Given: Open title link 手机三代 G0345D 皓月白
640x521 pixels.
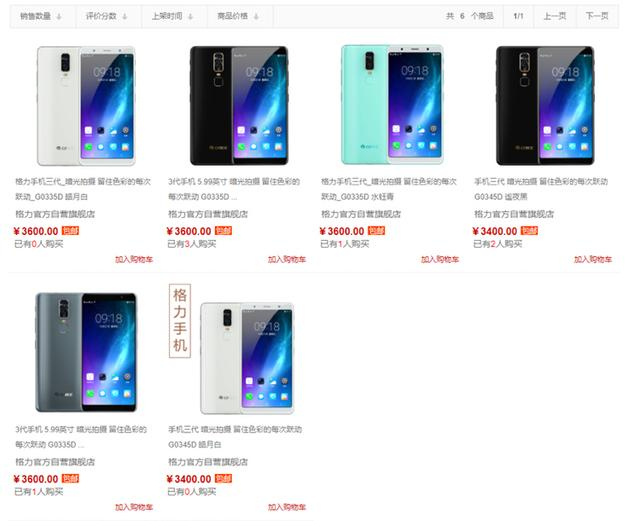Looking at the screenshot, I should click(235, 437).
